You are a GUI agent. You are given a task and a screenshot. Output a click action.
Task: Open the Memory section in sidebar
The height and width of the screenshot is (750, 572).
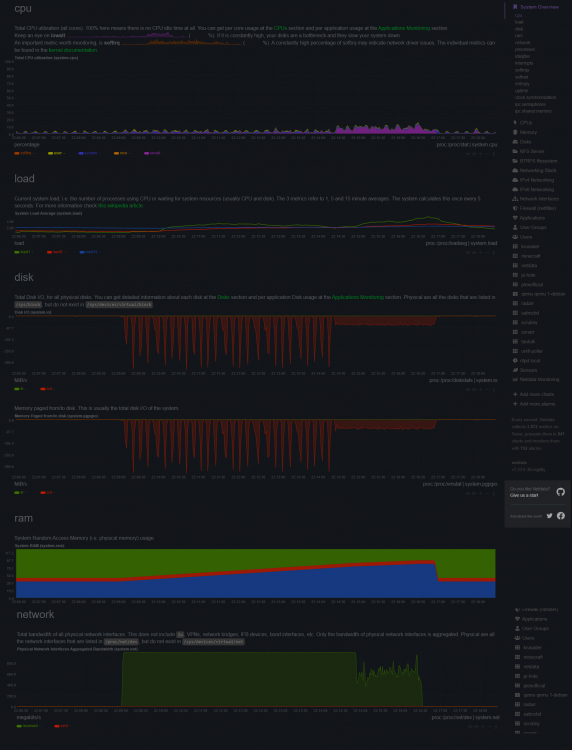pyautogui.click(x=525, y=132)
